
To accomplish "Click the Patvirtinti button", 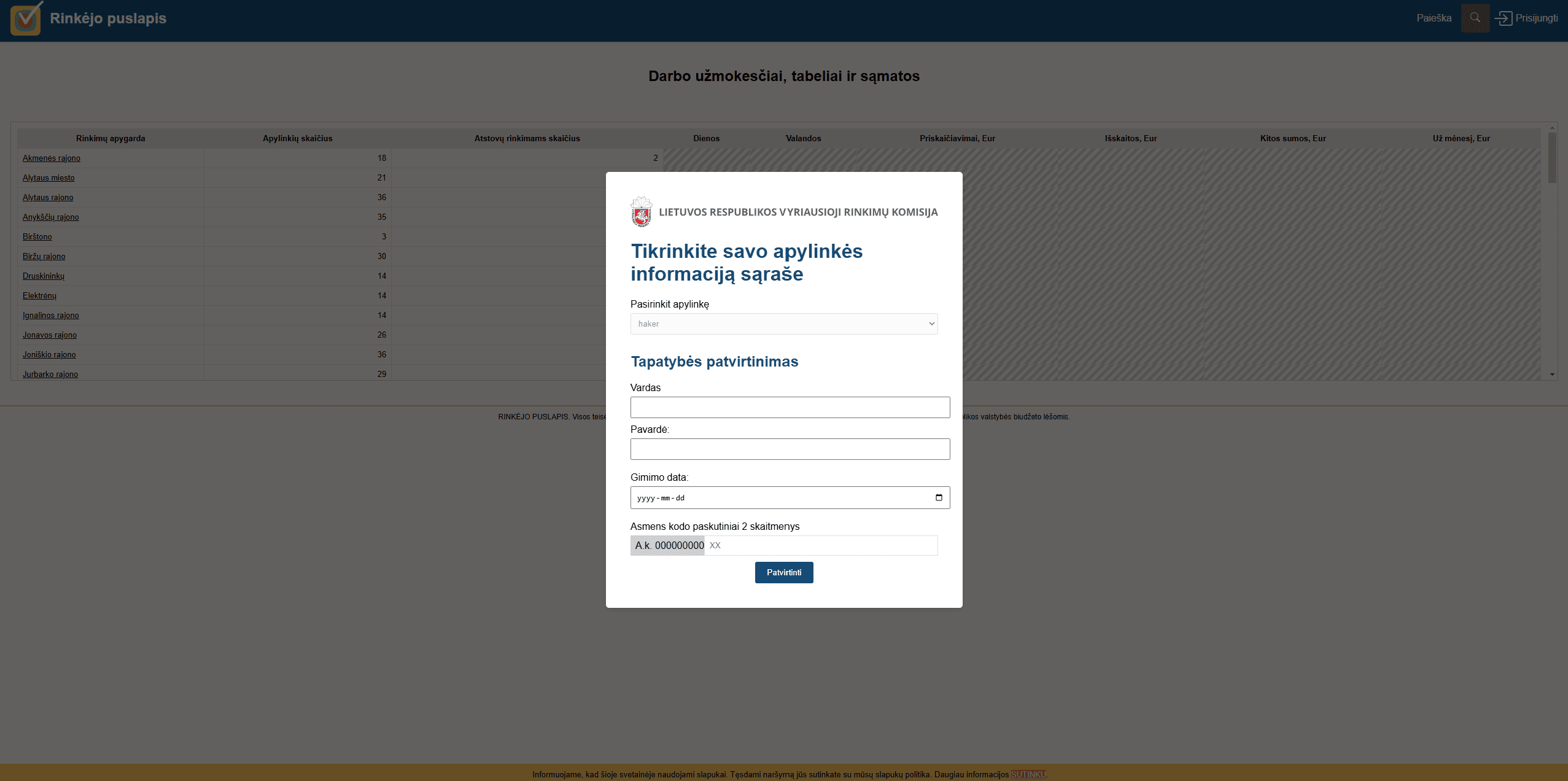I will coord(784,572).
